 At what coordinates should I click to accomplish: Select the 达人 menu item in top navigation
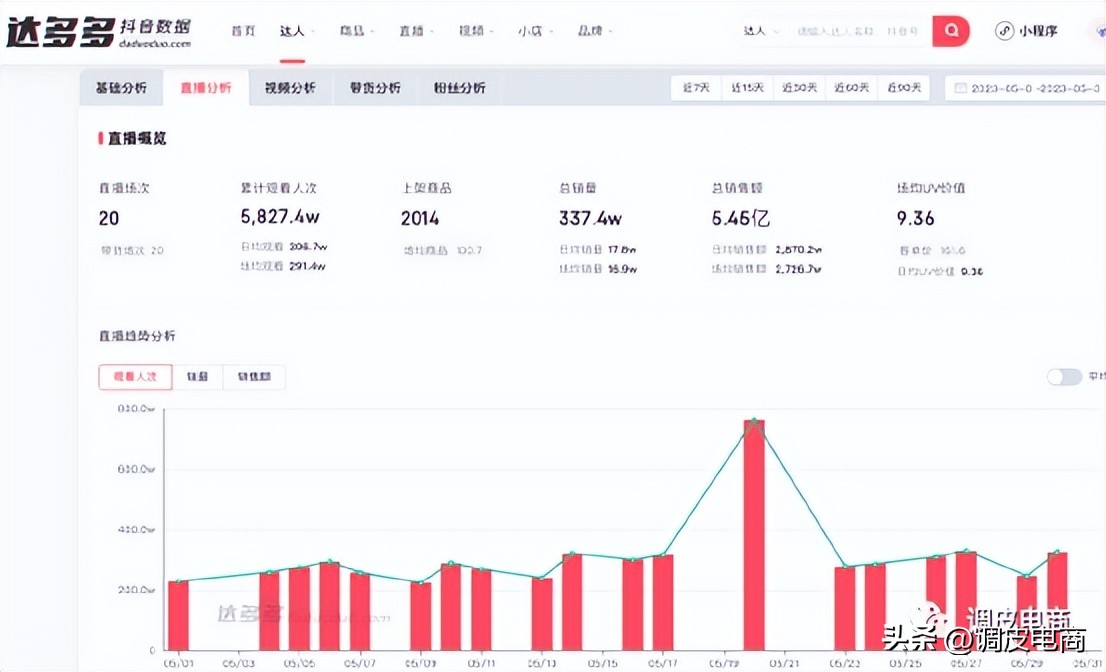tap(293, 31)
